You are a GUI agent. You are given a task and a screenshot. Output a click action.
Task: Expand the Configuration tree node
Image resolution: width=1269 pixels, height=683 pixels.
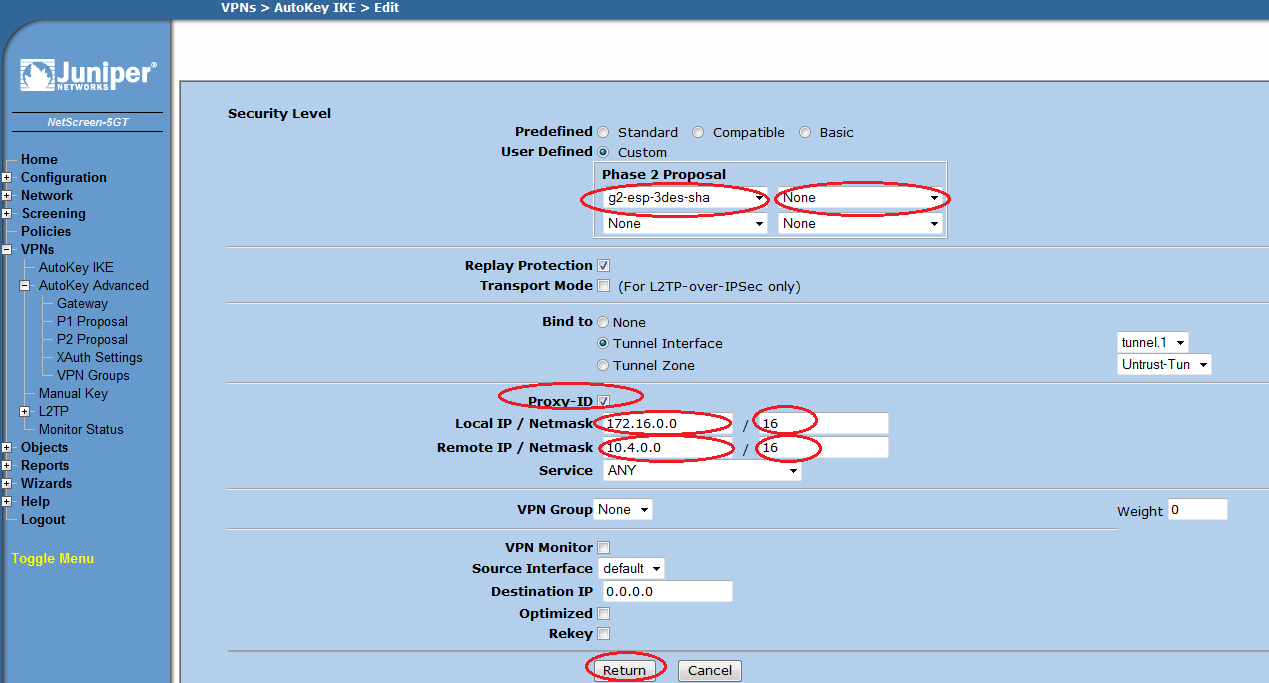7,178
